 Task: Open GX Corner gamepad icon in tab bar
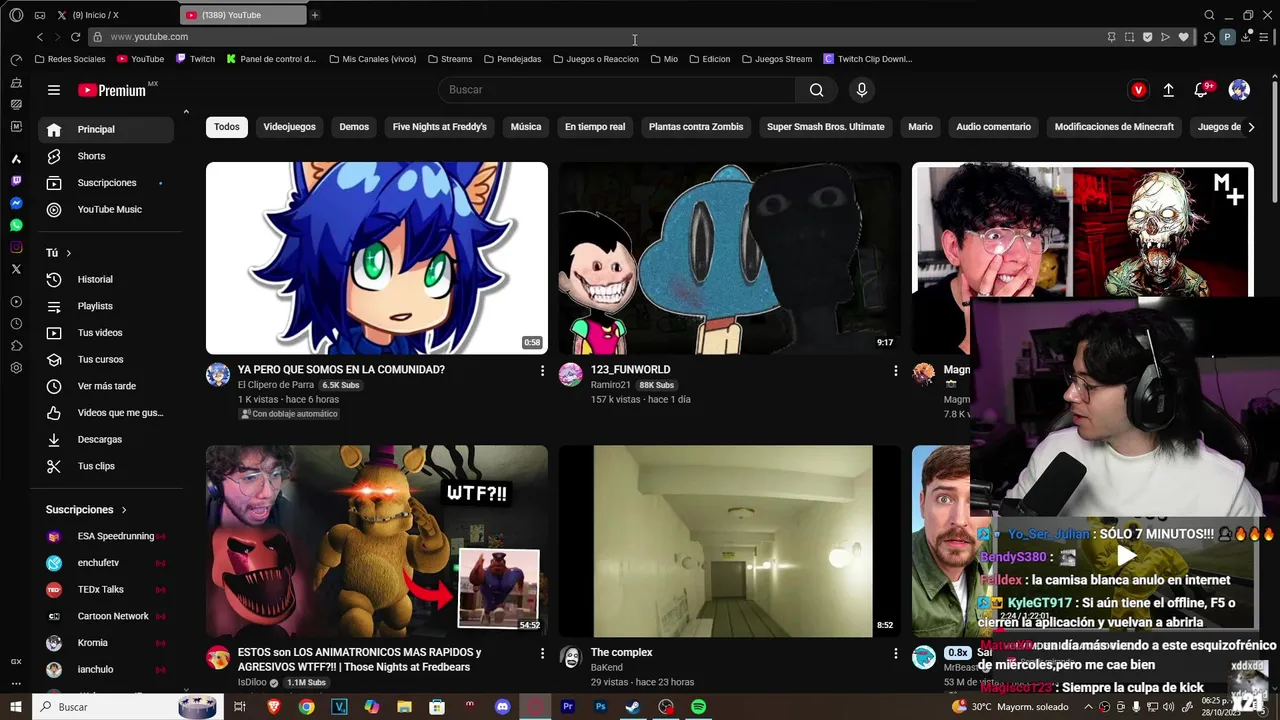pyautogui.click(x=40, y=15)
